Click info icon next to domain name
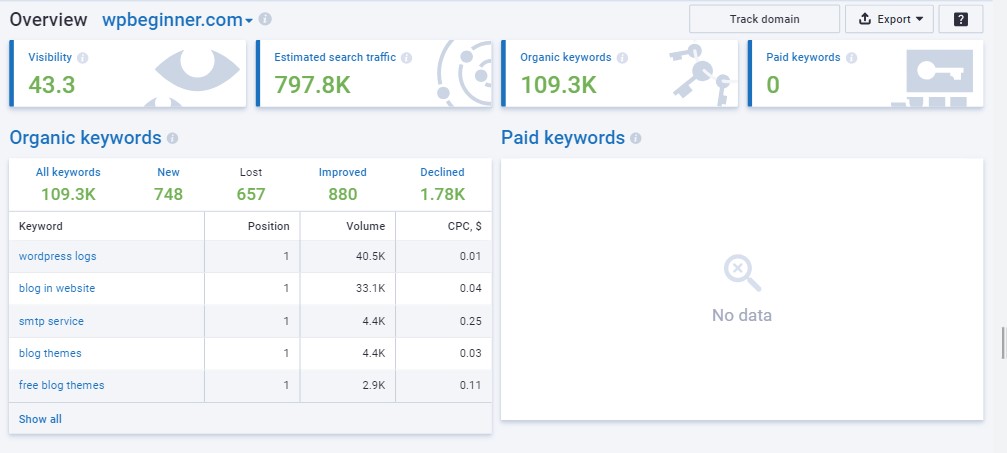This screenshot has width=1007, height=453. tap(264, 19)
